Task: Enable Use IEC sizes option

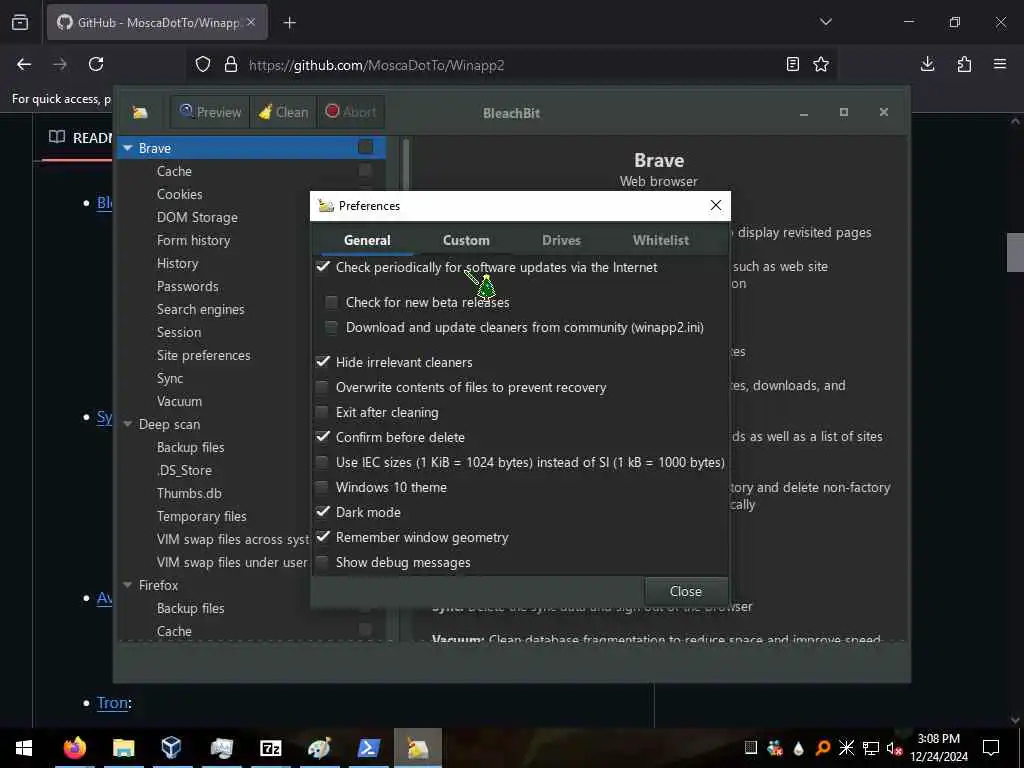Action: click(x=323, y=462)
